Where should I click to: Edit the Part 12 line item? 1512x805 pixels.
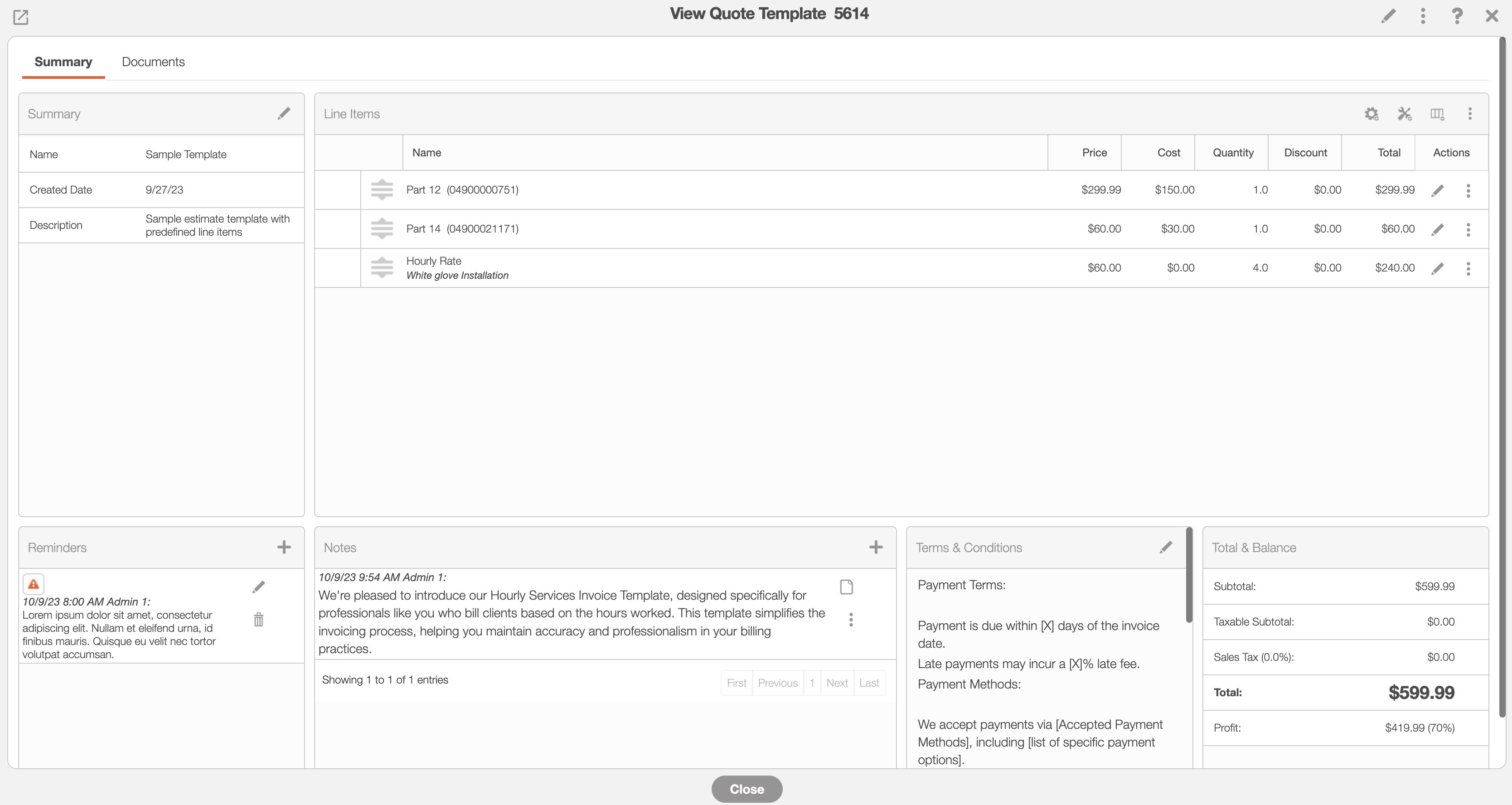[x=1438, y=190]
